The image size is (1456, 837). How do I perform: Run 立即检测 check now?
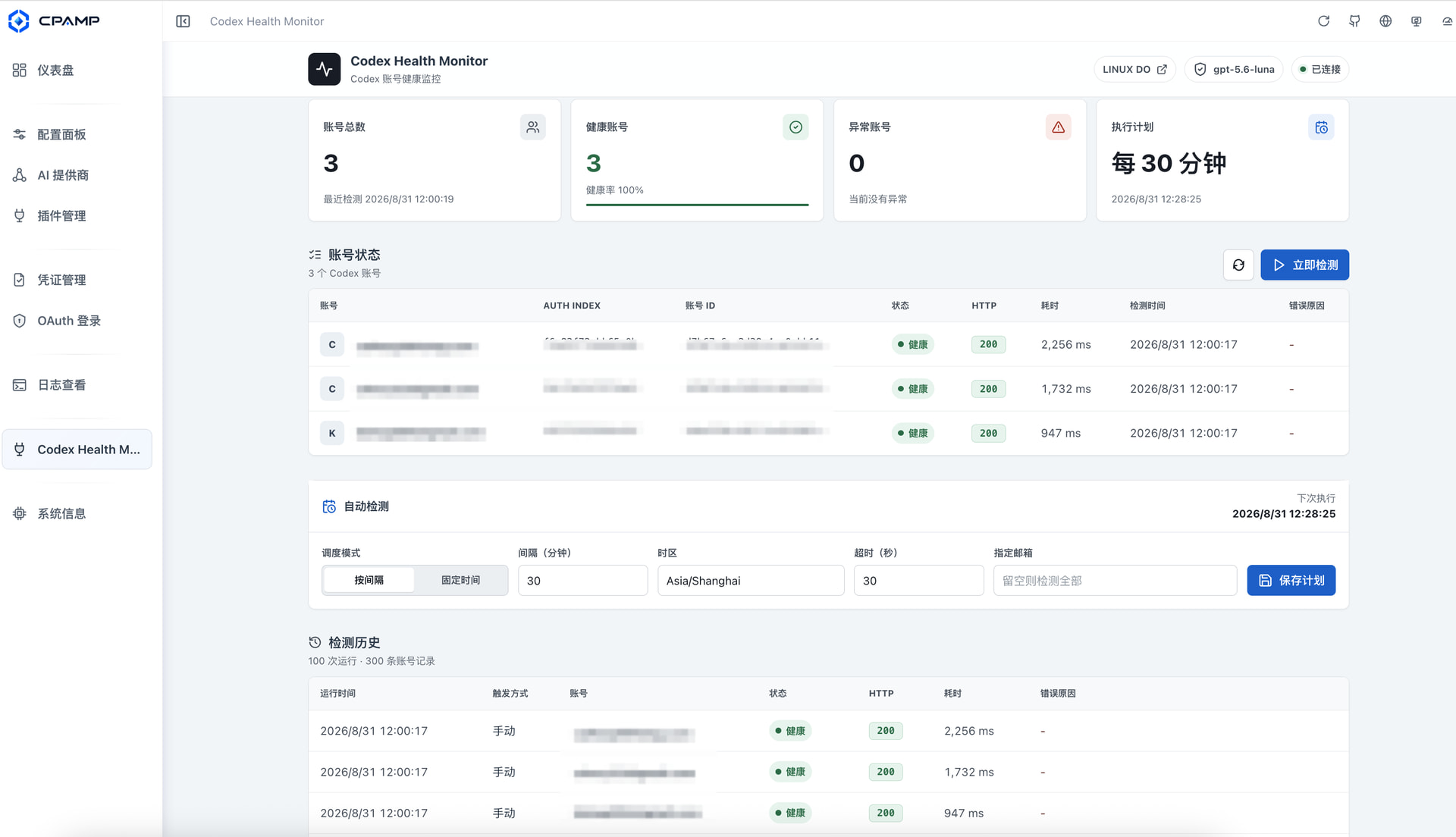1304,265
